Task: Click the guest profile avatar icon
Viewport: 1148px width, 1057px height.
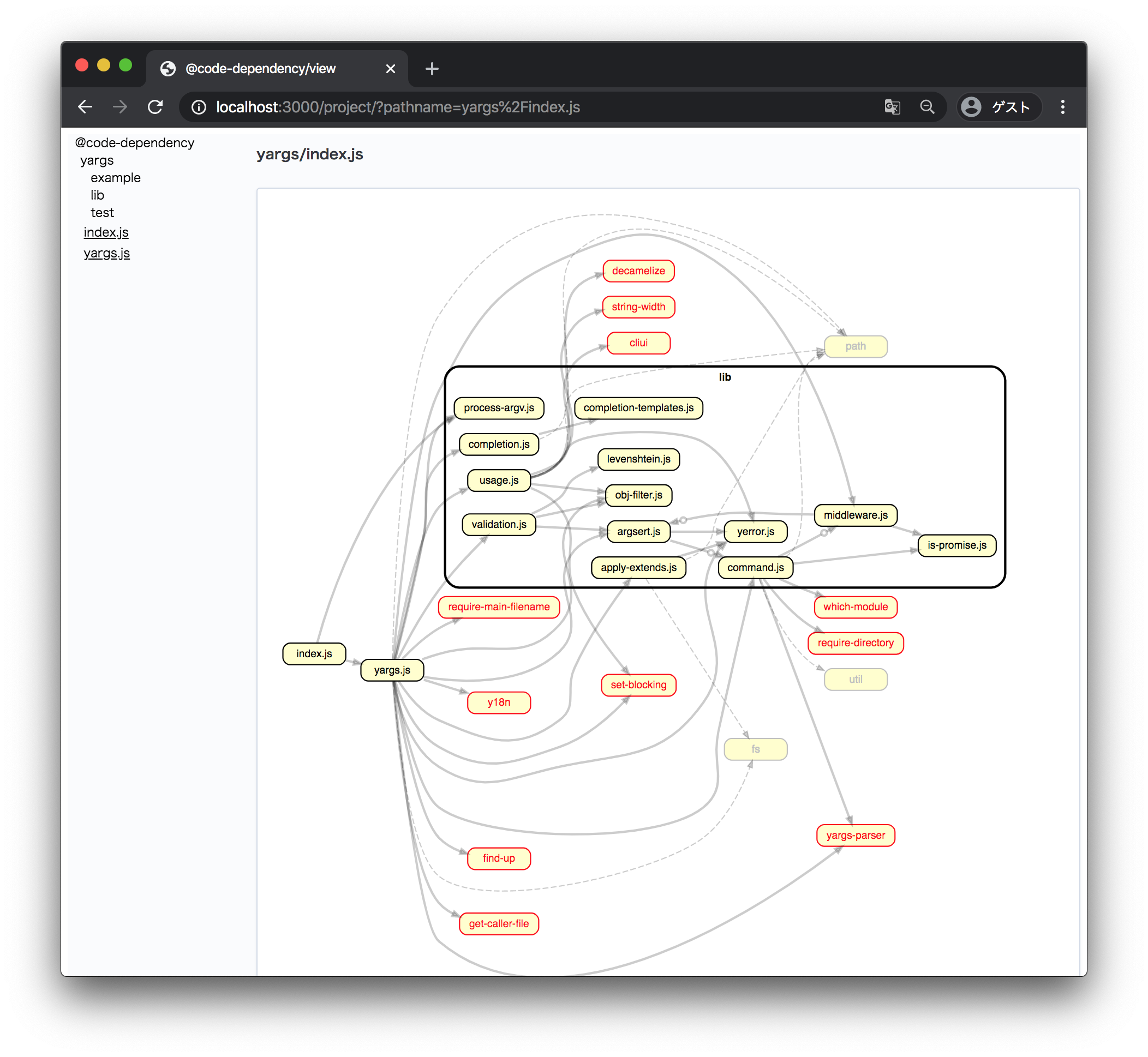Action: 971,107
